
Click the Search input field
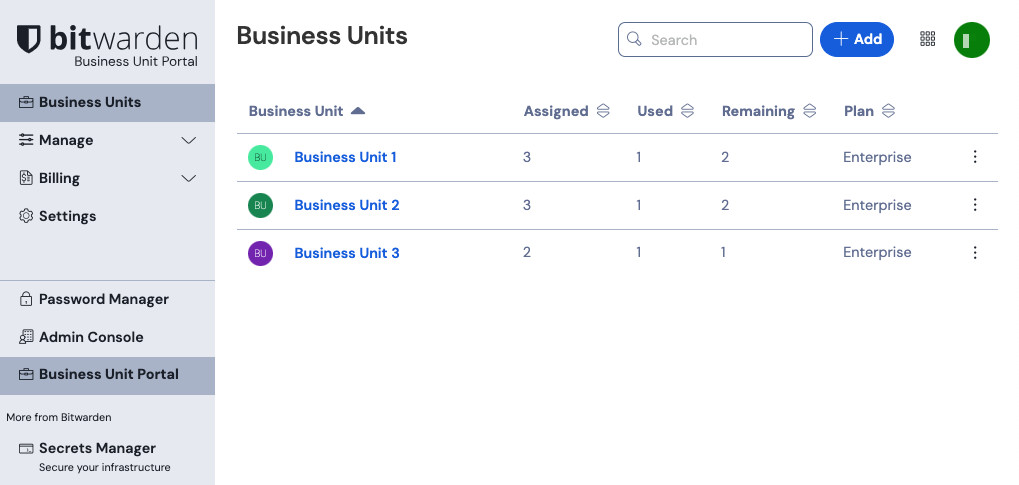coord(725,40)
